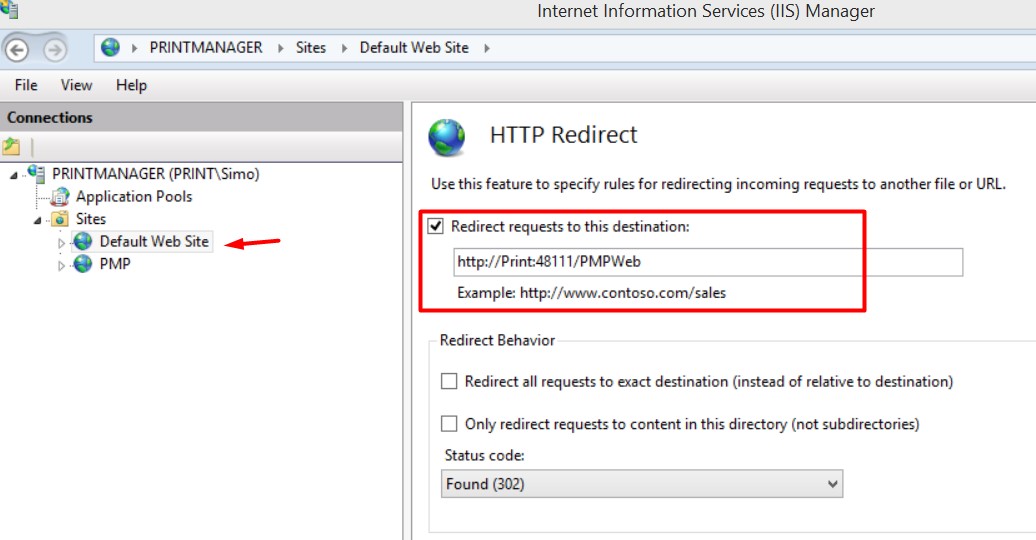Screen dimensions: 1036x540
Task: Open the Status code Found (302) dropdown
Action: pos(642,484)
